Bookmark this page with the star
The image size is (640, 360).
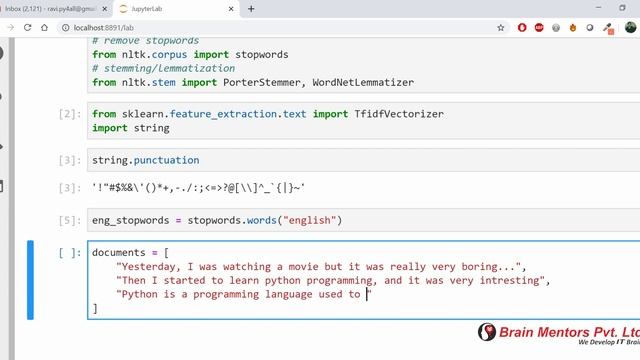(501, 27)
